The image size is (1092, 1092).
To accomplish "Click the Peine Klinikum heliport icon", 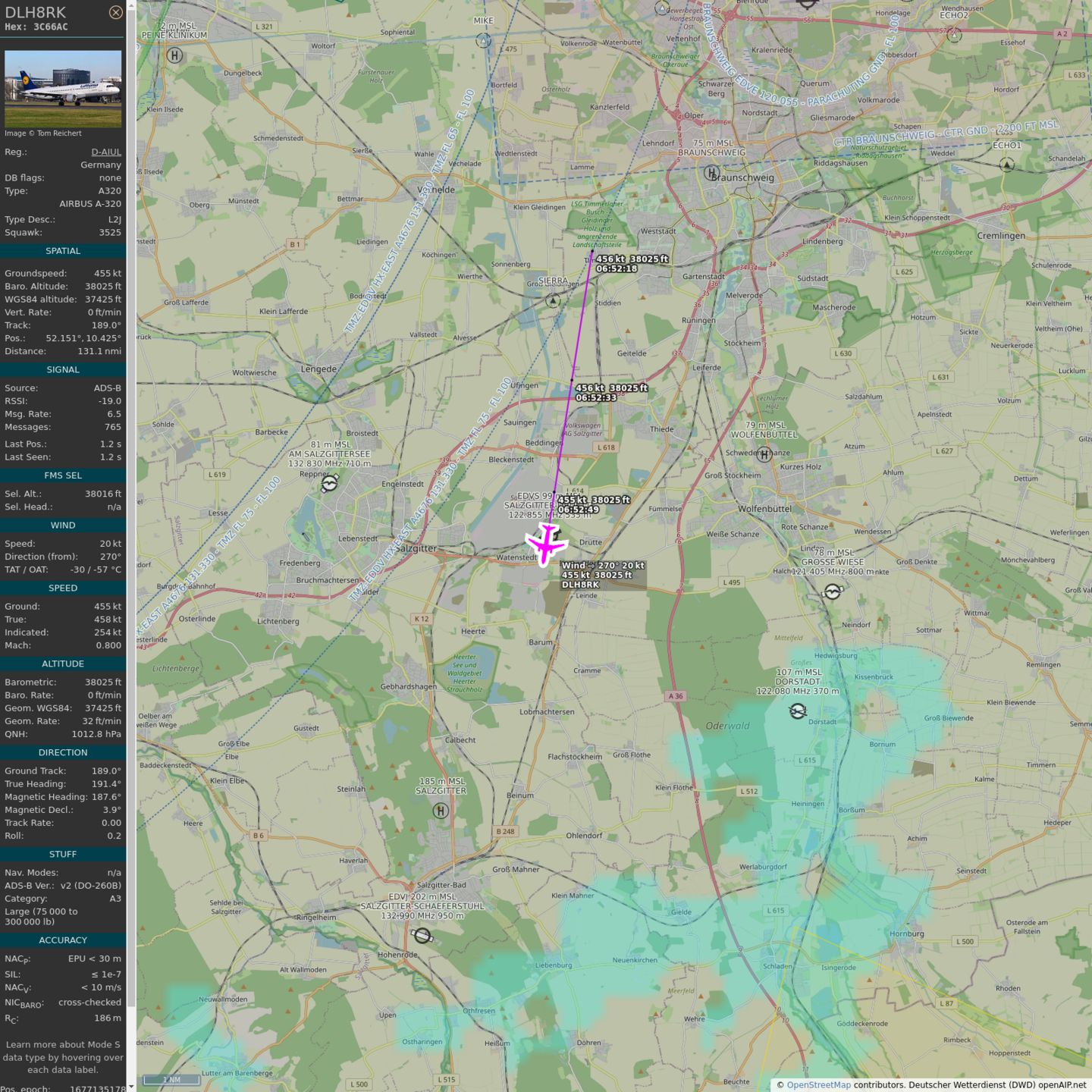I will tap(174, 55).
